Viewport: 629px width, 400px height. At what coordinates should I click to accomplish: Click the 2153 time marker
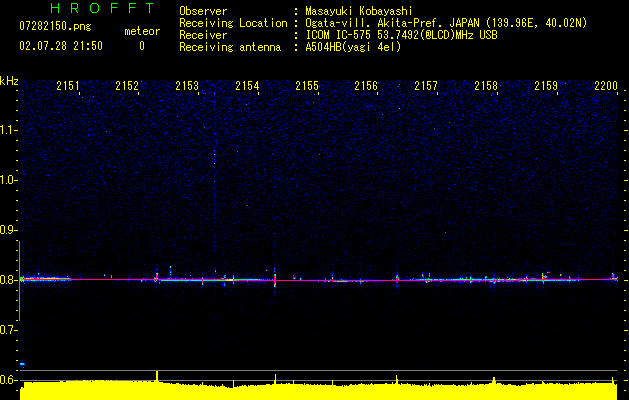(x=187, y=86)
